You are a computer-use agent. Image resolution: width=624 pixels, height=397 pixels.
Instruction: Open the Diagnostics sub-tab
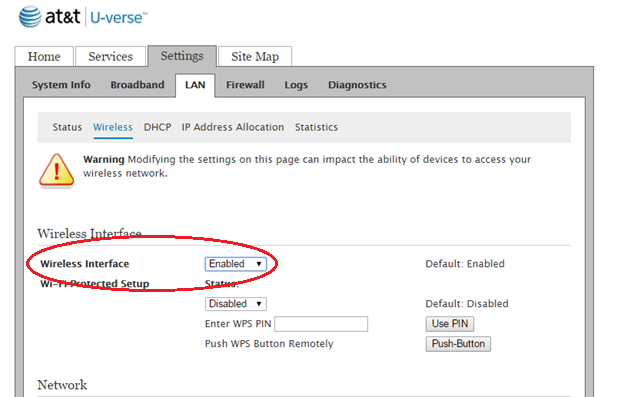click(x=357, y=85)
